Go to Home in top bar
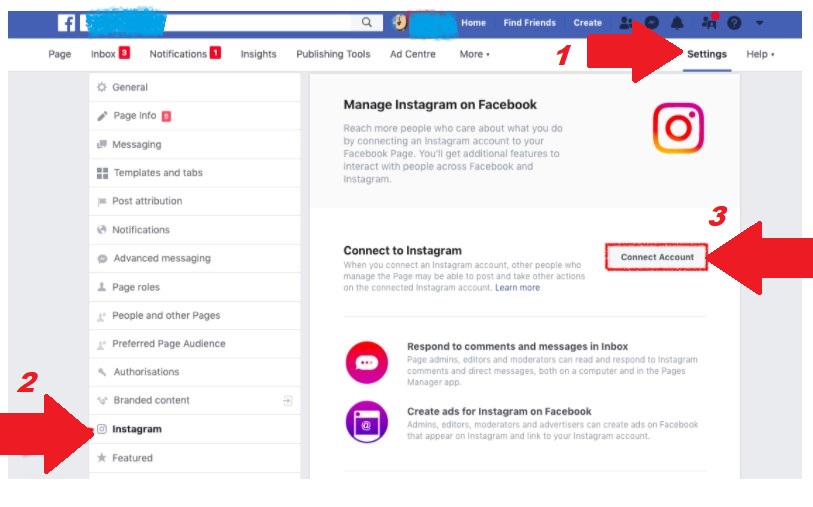 473,23
